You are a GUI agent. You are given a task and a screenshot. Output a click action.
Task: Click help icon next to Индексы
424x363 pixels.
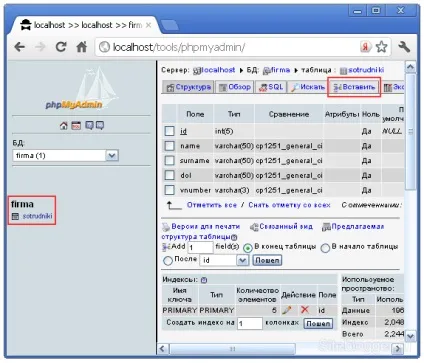click(x=204, y=280)
